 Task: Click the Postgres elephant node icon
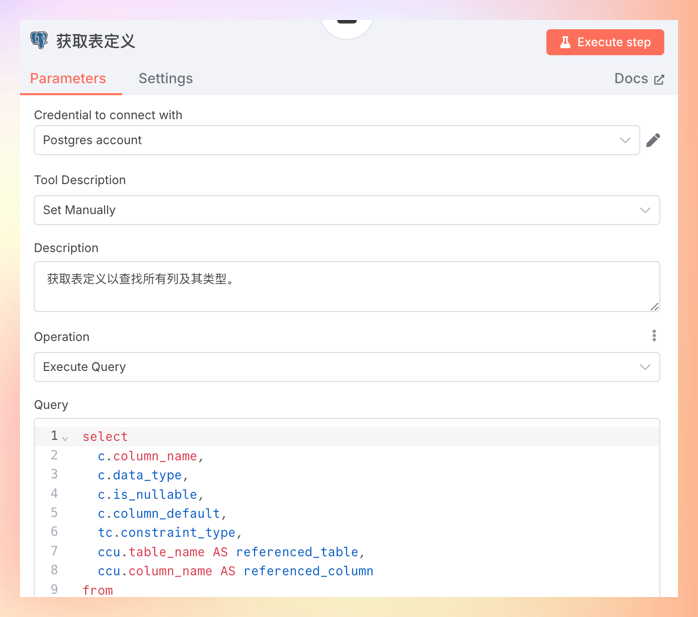pos(39,41)
